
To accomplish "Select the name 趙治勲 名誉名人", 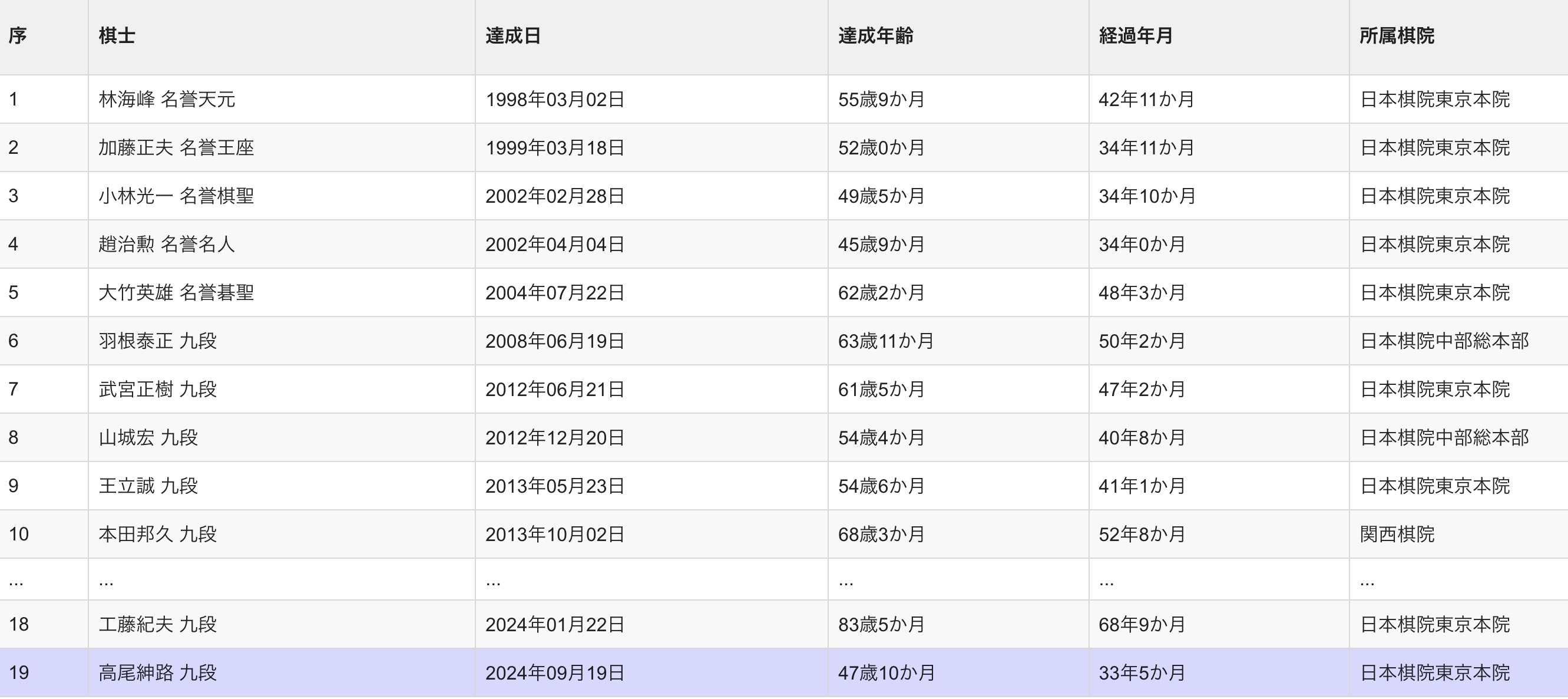I will coord(167,244).
